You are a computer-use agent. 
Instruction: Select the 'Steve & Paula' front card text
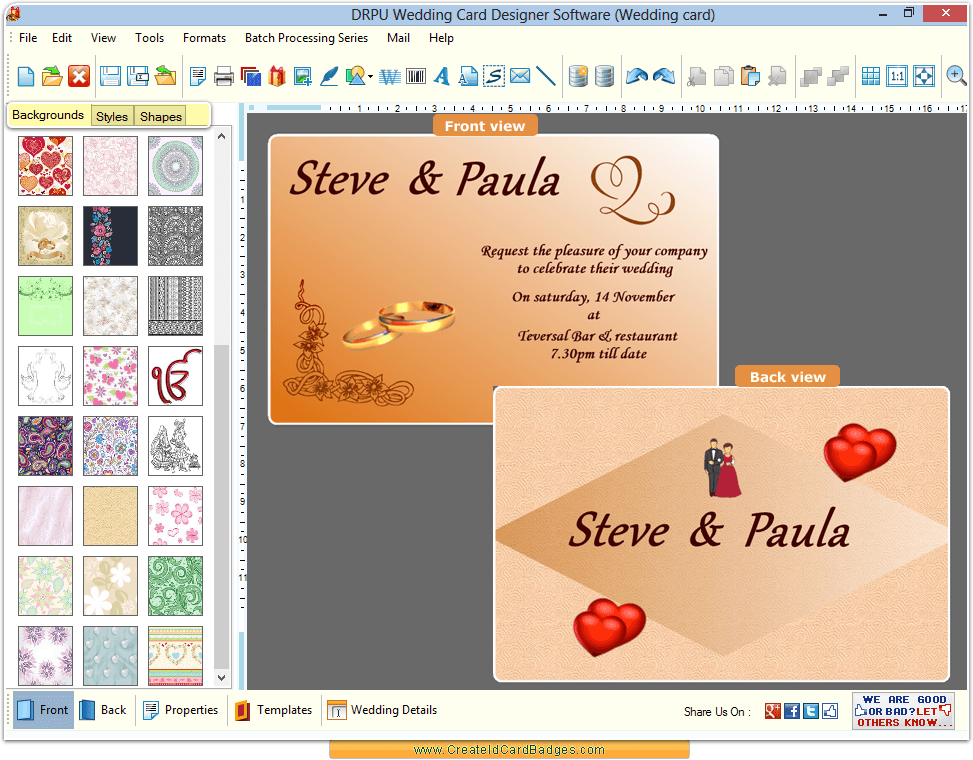tap(425, 179)
